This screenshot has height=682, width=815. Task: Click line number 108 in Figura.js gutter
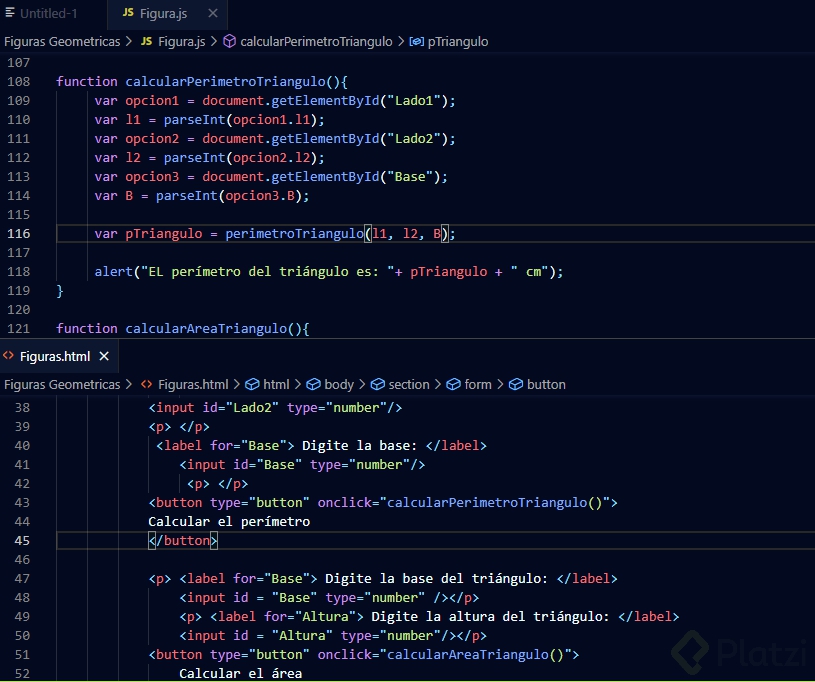19,82
